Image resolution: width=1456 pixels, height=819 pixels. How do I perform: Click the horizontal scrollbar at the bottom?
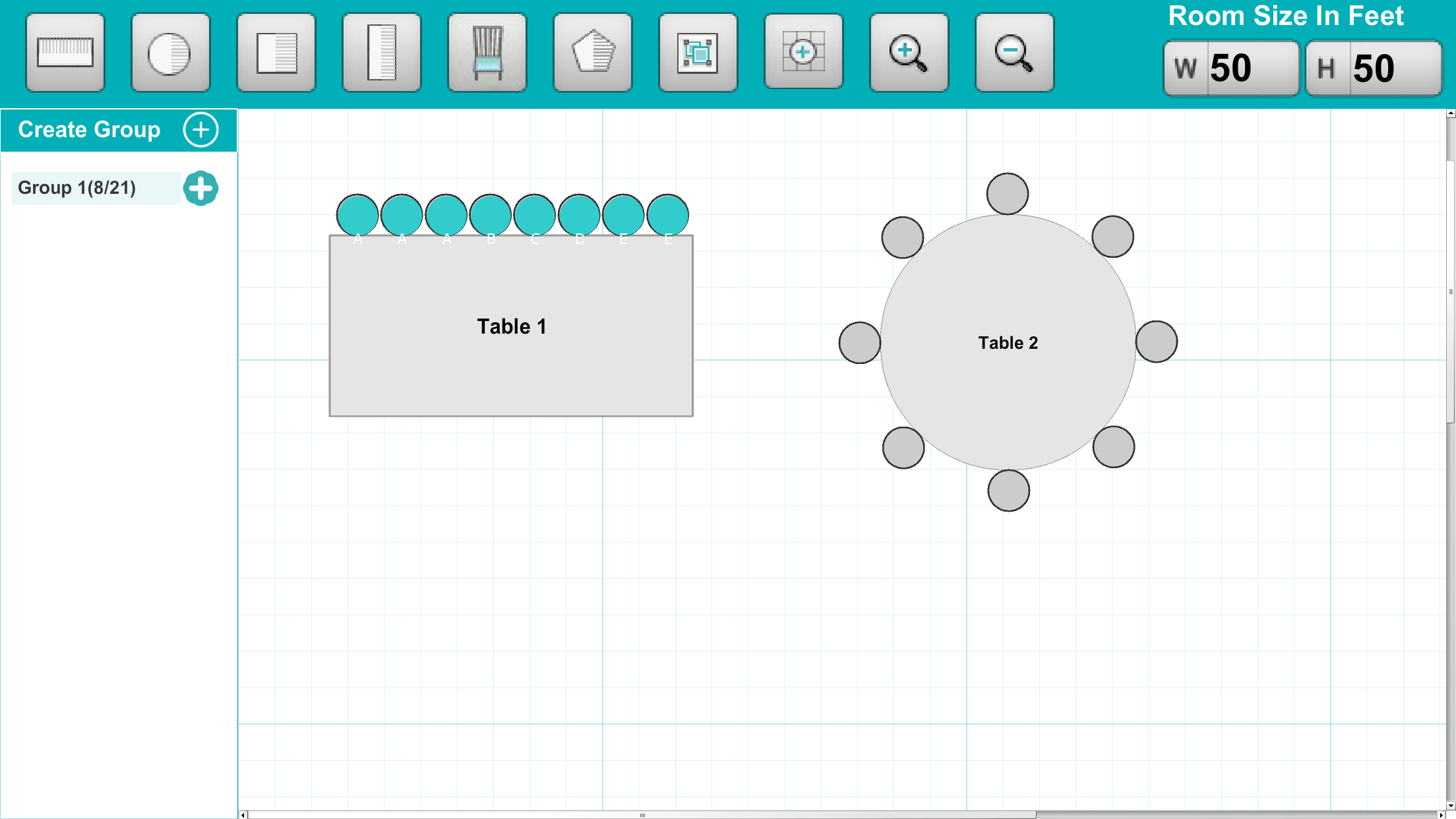[x=641, y=814]
